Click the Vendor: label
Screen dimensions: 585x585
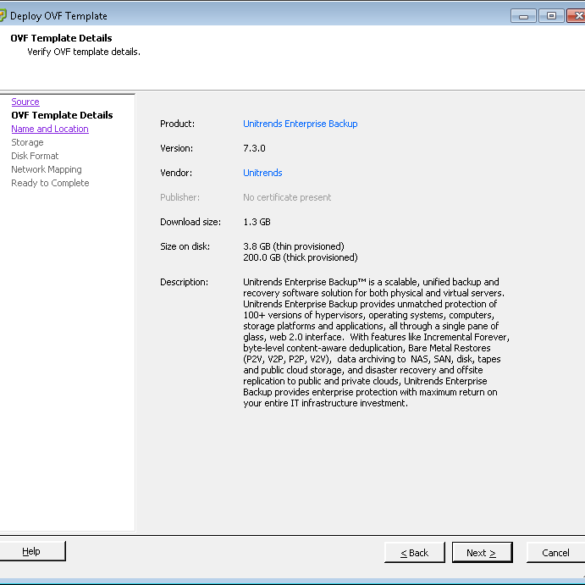pyautogui.click(x=176, y=173)
